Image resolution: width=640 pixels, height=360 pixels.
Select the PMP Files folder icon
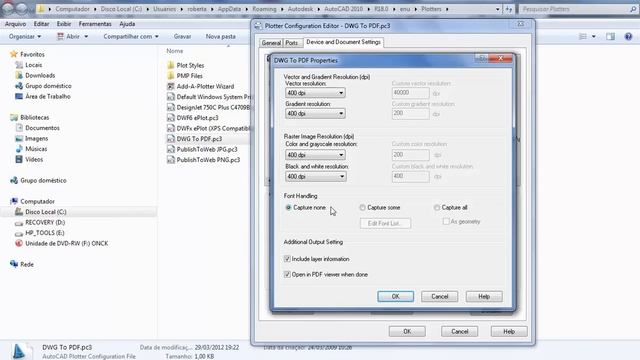(x=171, y=76)
